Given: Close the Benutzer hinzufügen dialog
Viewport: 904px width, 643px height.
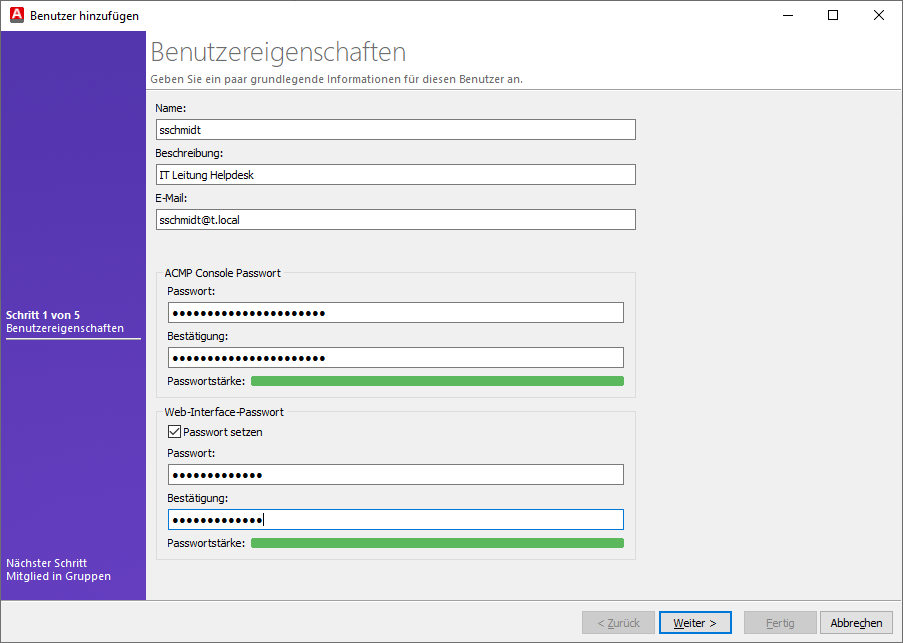Looking at the screenshot, I should pos(879,15).
